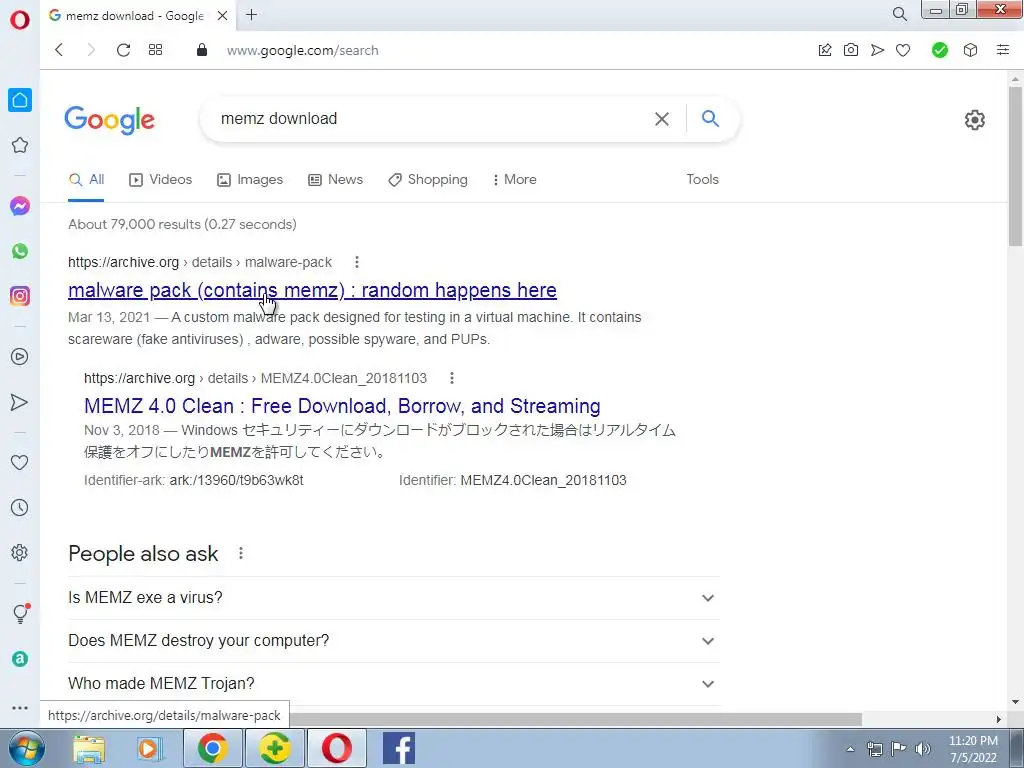Screen dimensions: 1024x768
Task: Open the Player icon in the sidebar
Action: coord(20,357)
